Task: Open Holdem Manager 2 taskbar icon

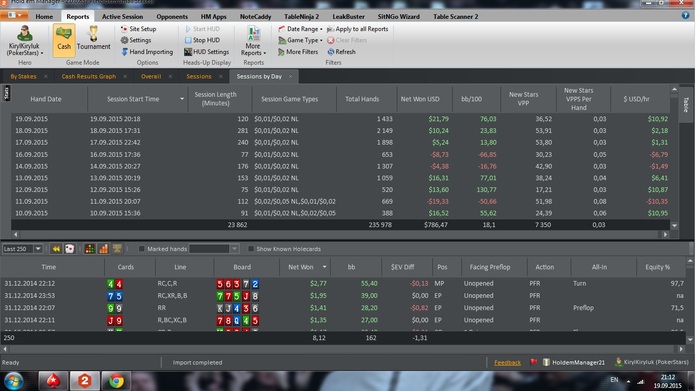Action: pos(84,381)
